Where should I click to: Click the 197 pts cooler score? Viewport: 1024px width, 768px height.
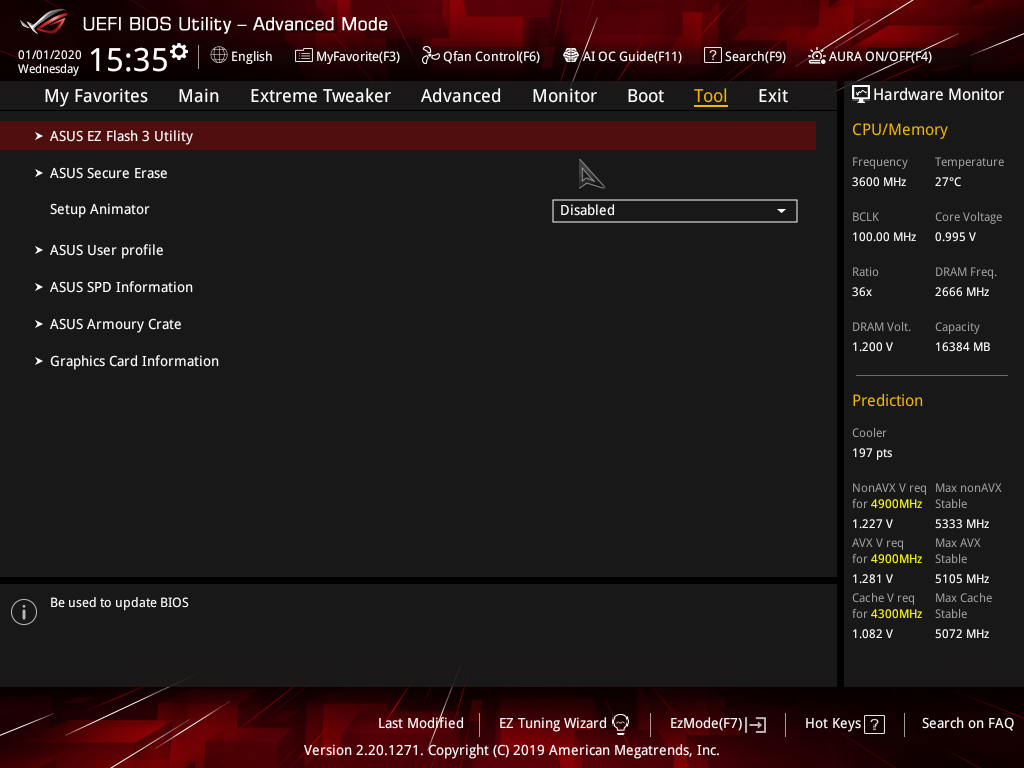(x=872, y=453)
